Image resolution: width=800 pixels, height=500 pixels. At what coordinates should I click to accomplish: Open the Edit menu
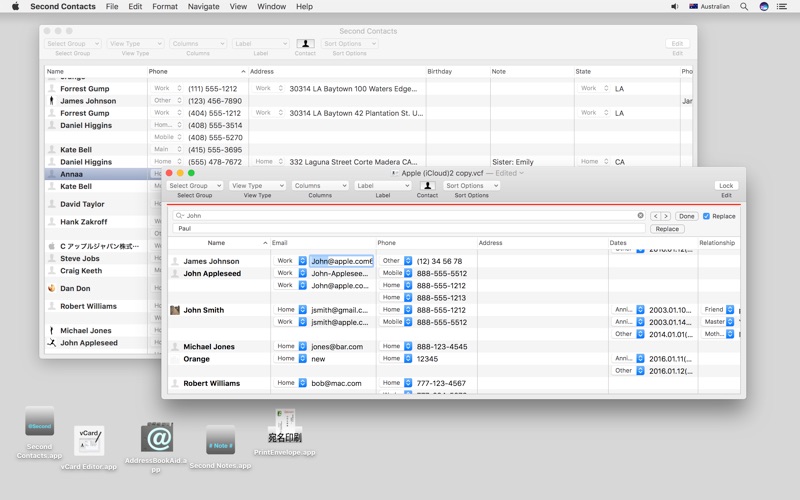point(135,7)
